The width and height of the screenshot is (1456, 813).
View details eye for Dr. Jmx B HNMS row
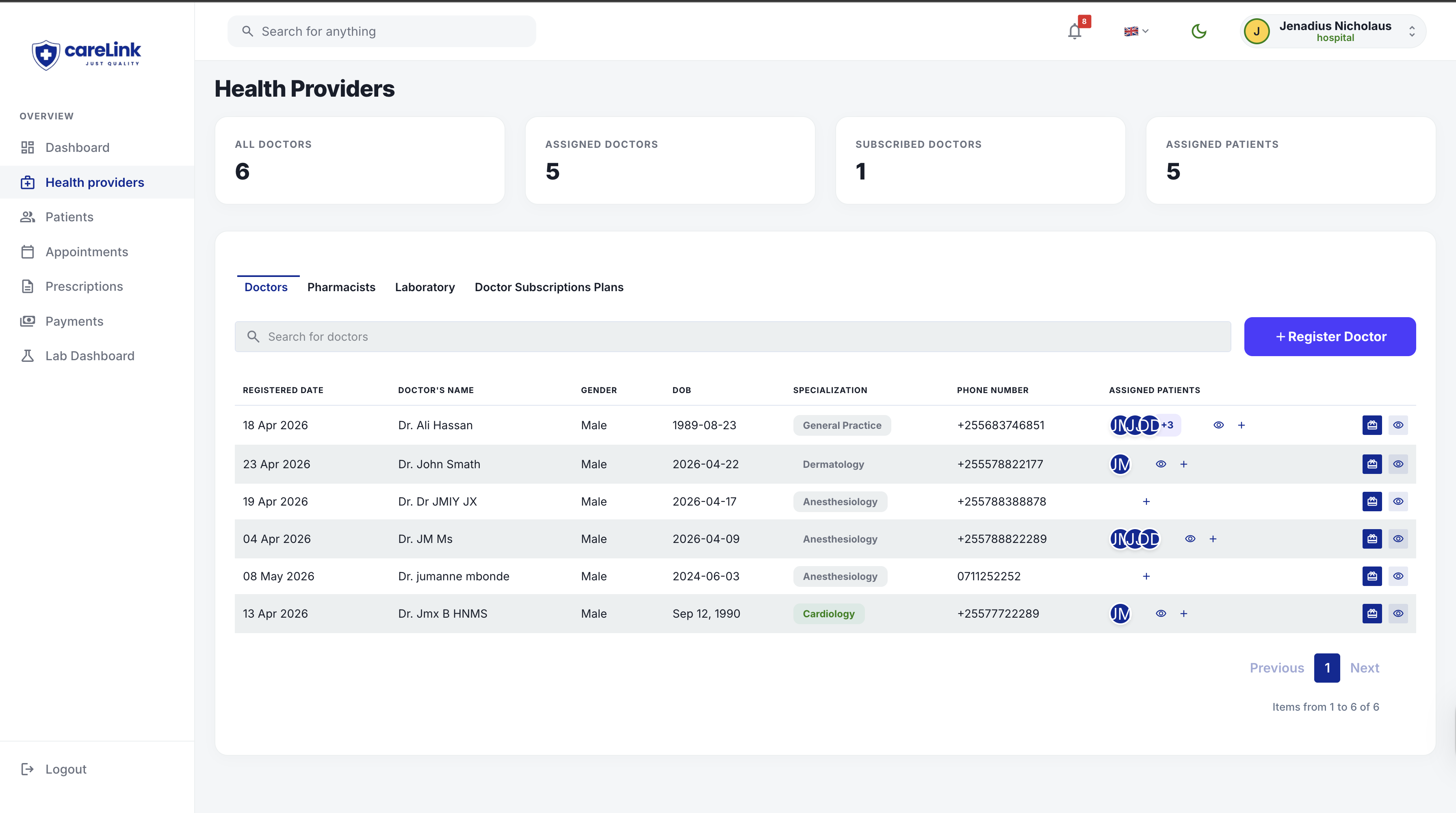coord(1398,614)
